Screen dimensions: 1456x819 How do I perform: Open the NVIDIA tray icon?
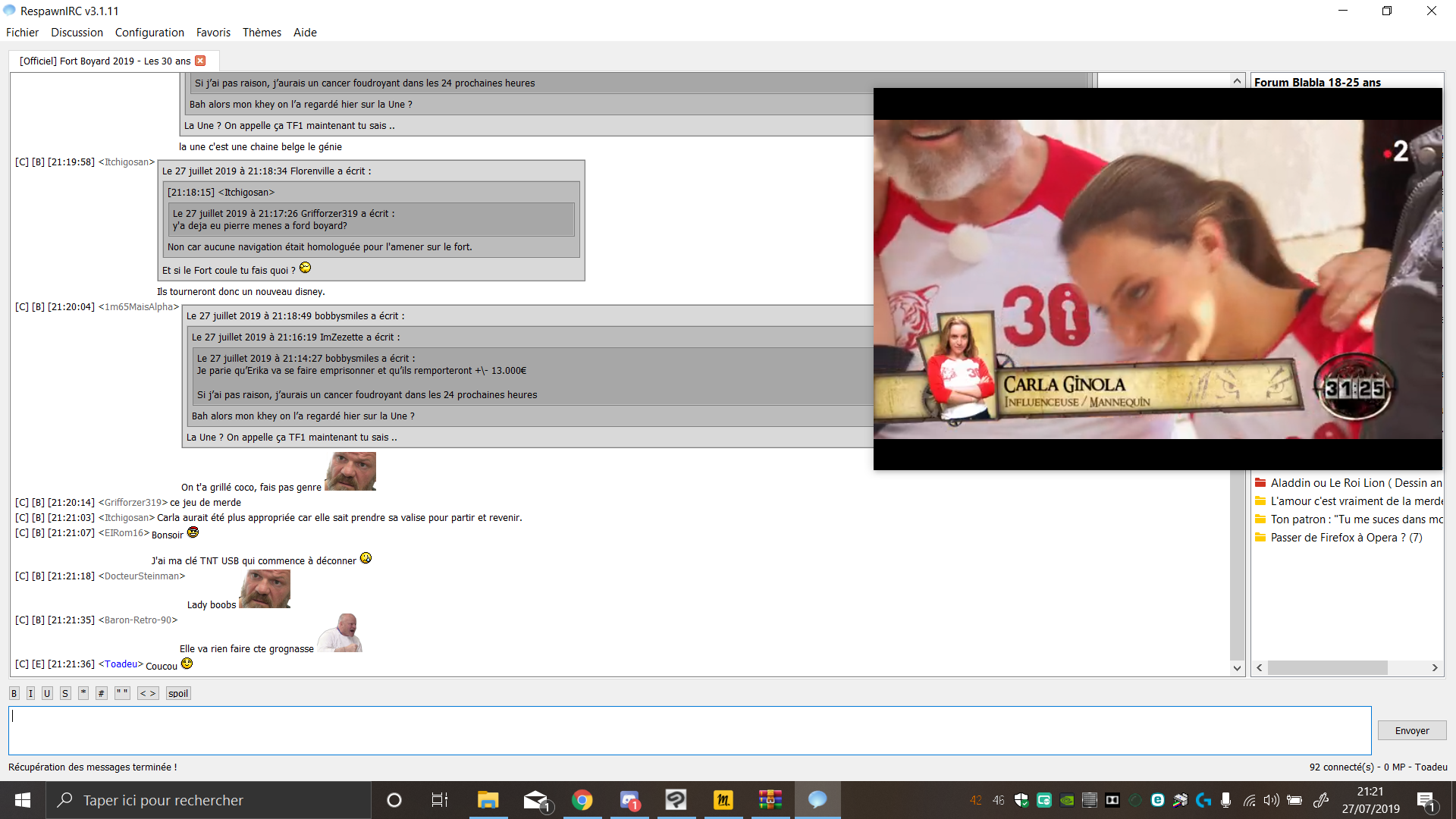1067,800
